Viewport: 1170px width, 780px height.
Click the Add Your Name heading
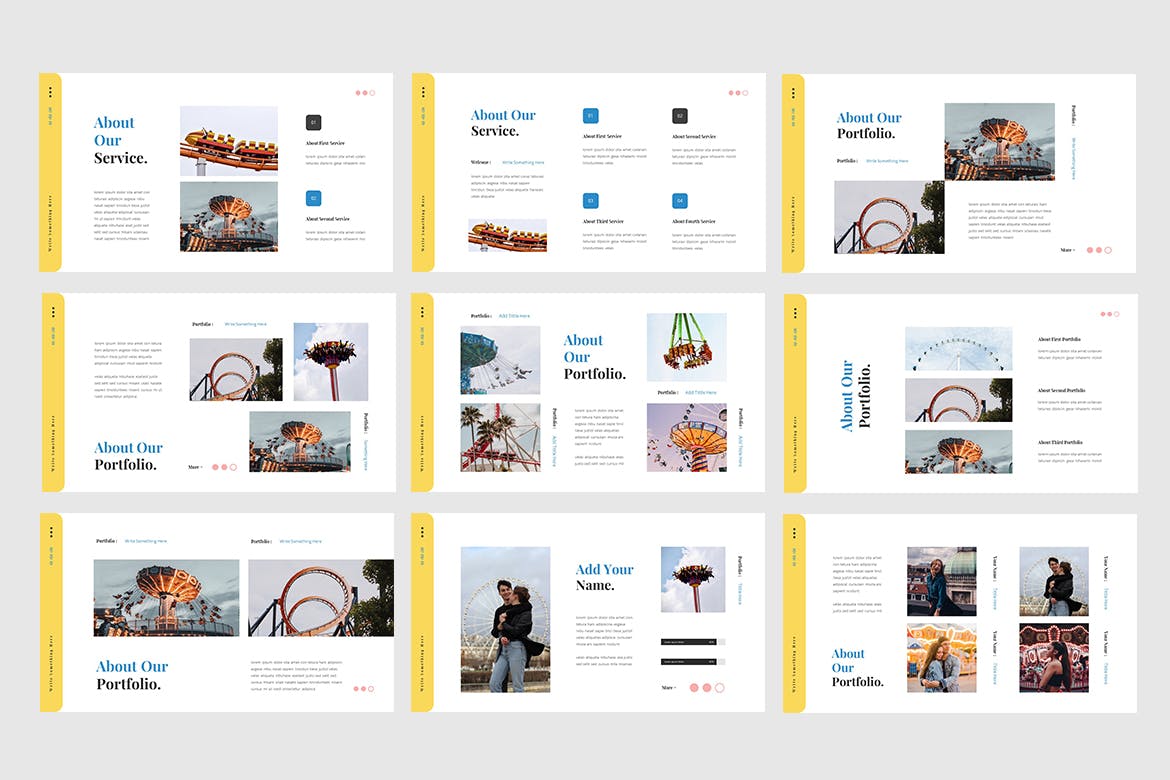click(x=604, y=577)
